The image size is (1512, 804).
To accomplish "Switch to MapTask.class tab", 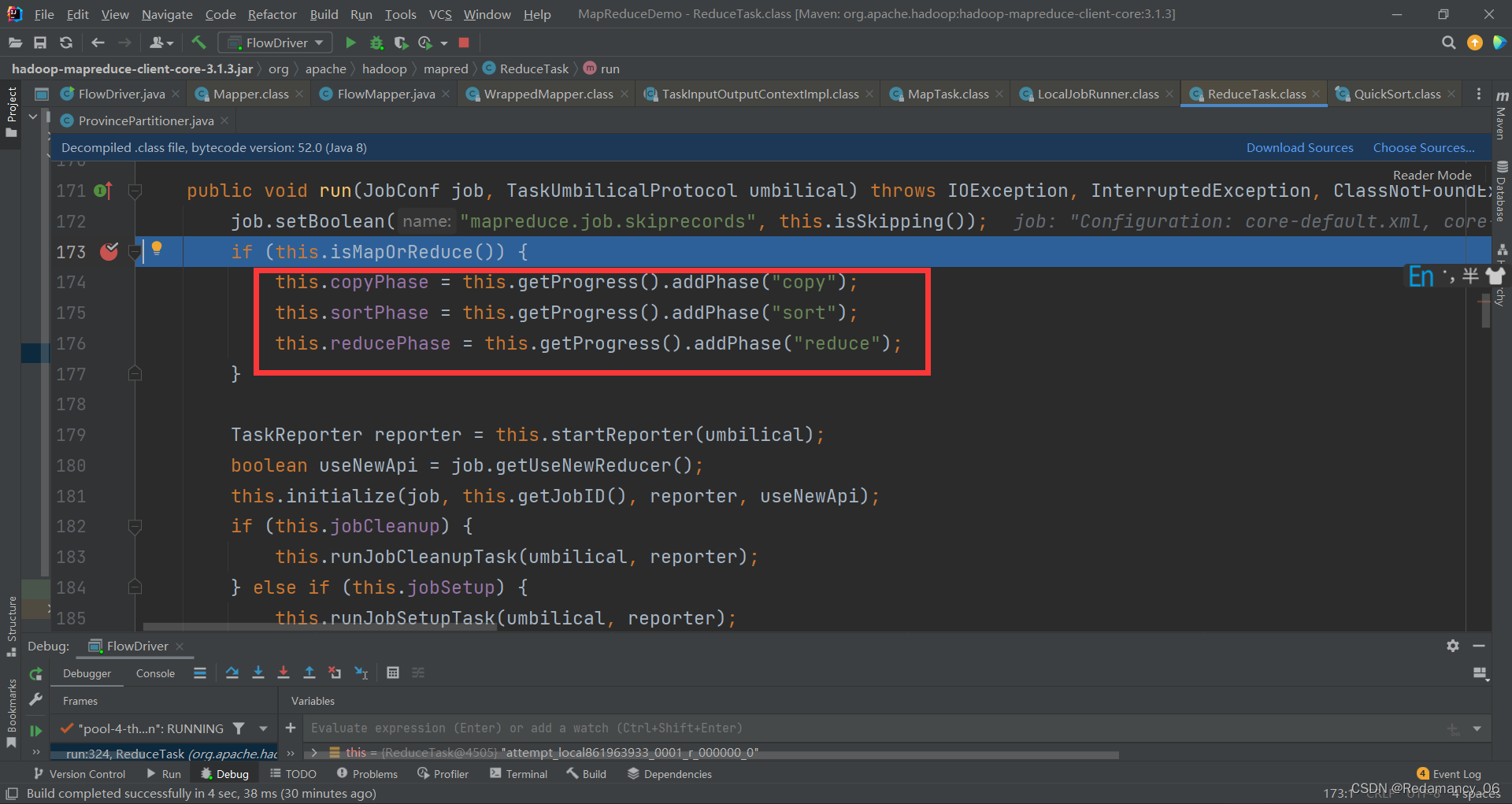I will (x=947, y=94).
